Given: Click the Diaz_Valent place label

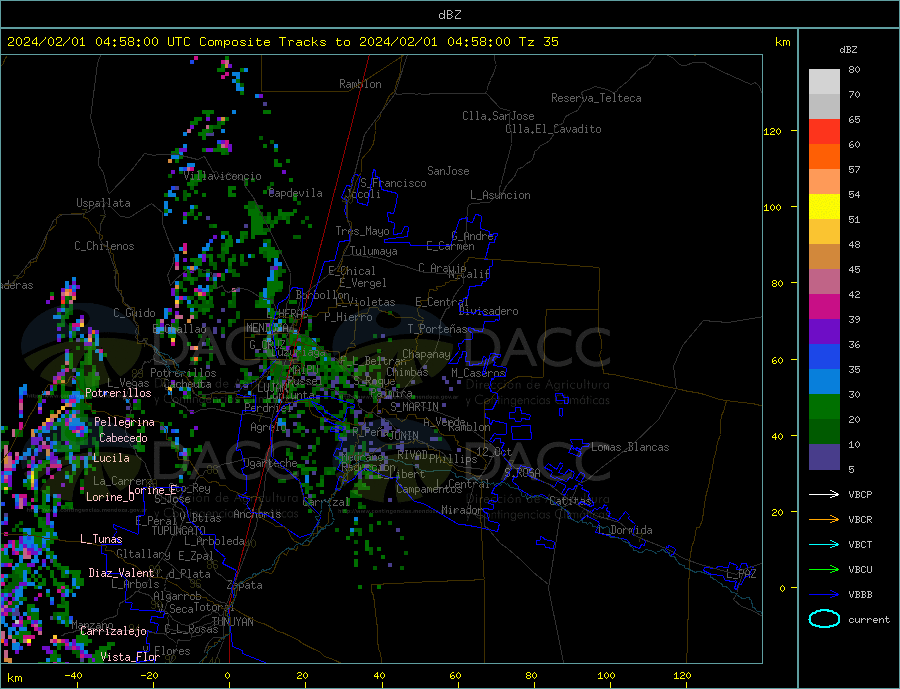Looking at the screenshot, I should 121,573.
